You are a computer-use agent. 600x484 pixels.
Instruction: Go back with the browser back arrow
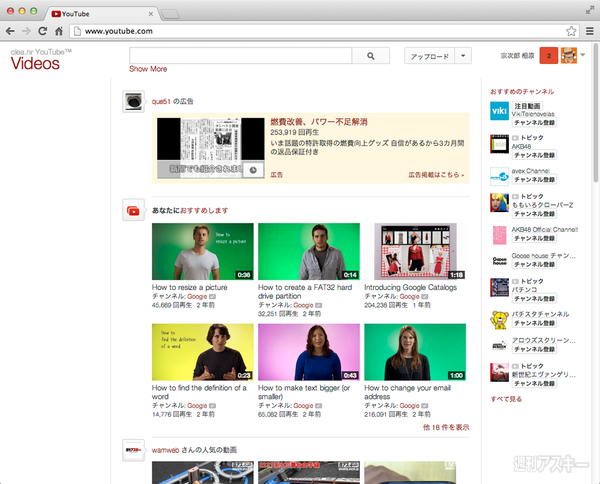10,31
